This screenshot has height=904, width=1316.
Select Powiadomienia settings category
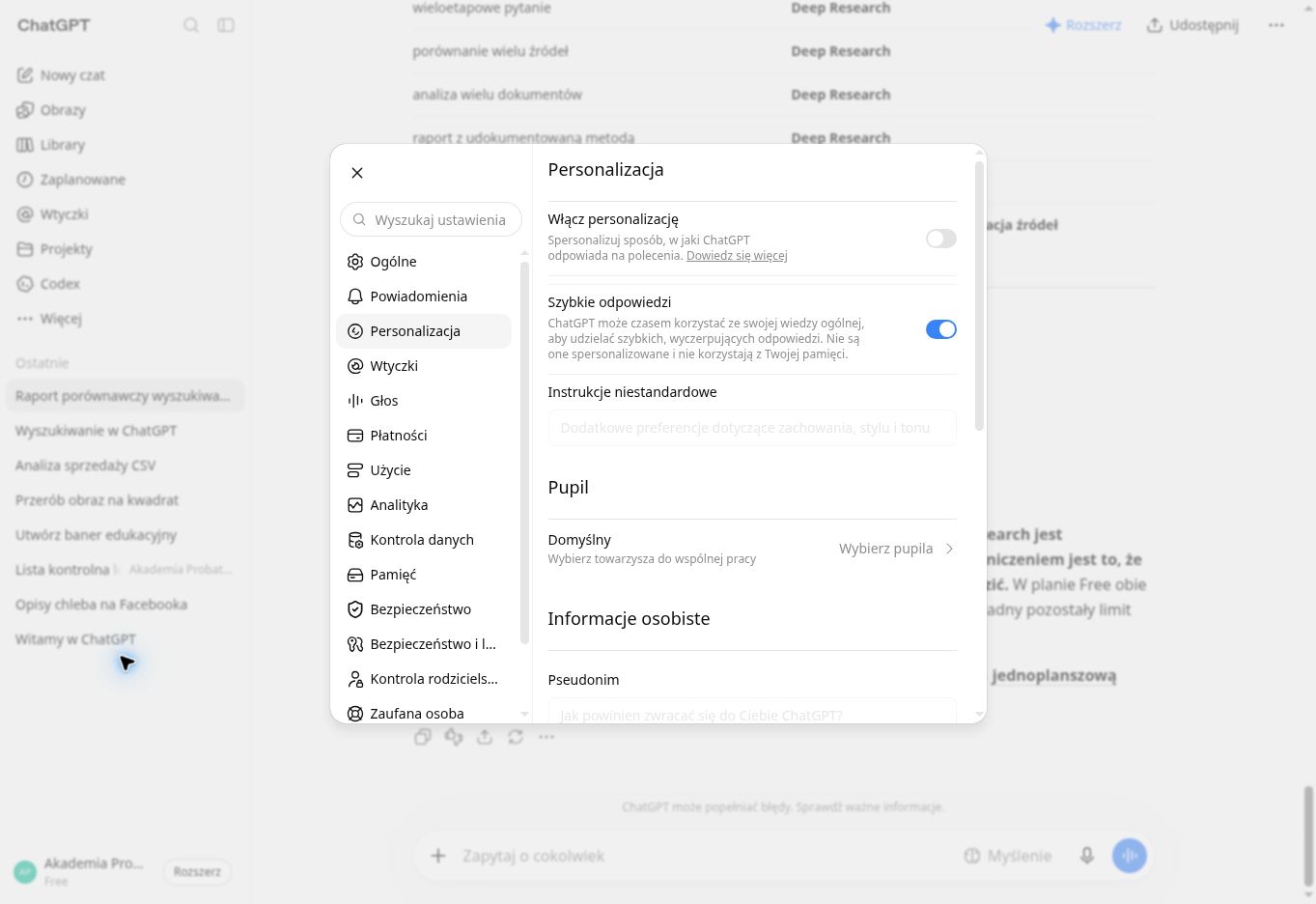point(424,297)
